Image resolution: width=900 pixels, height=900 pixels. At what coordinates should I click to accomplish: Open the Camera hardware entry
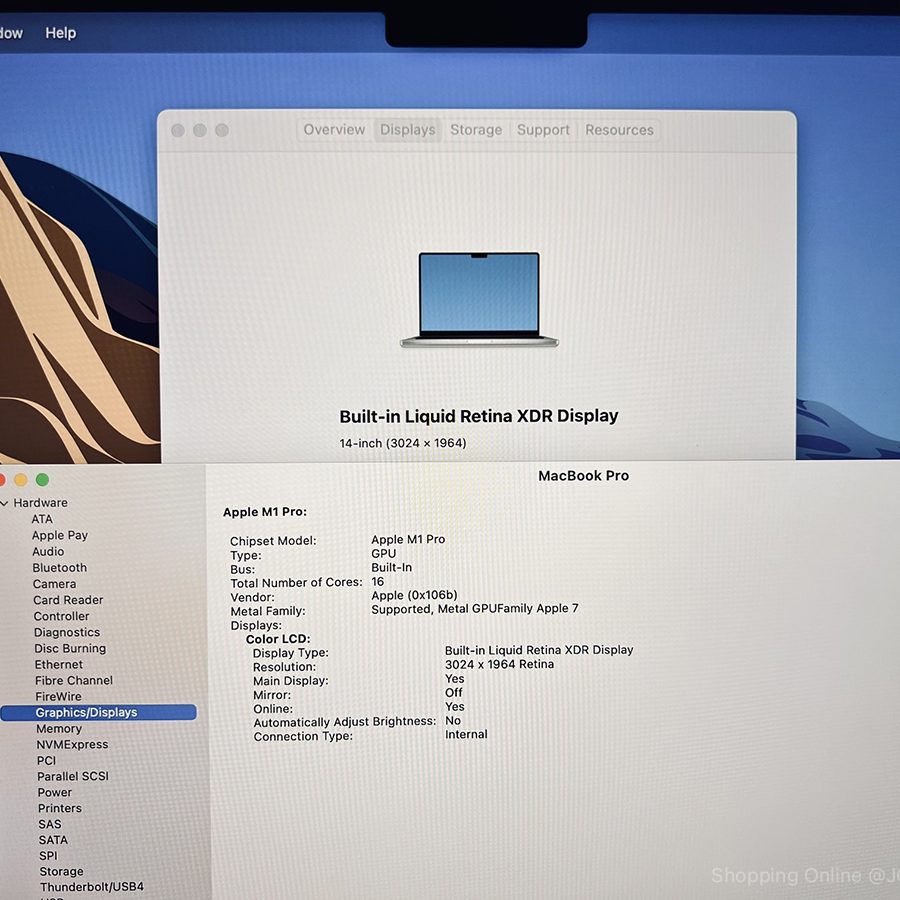(55, 584)
